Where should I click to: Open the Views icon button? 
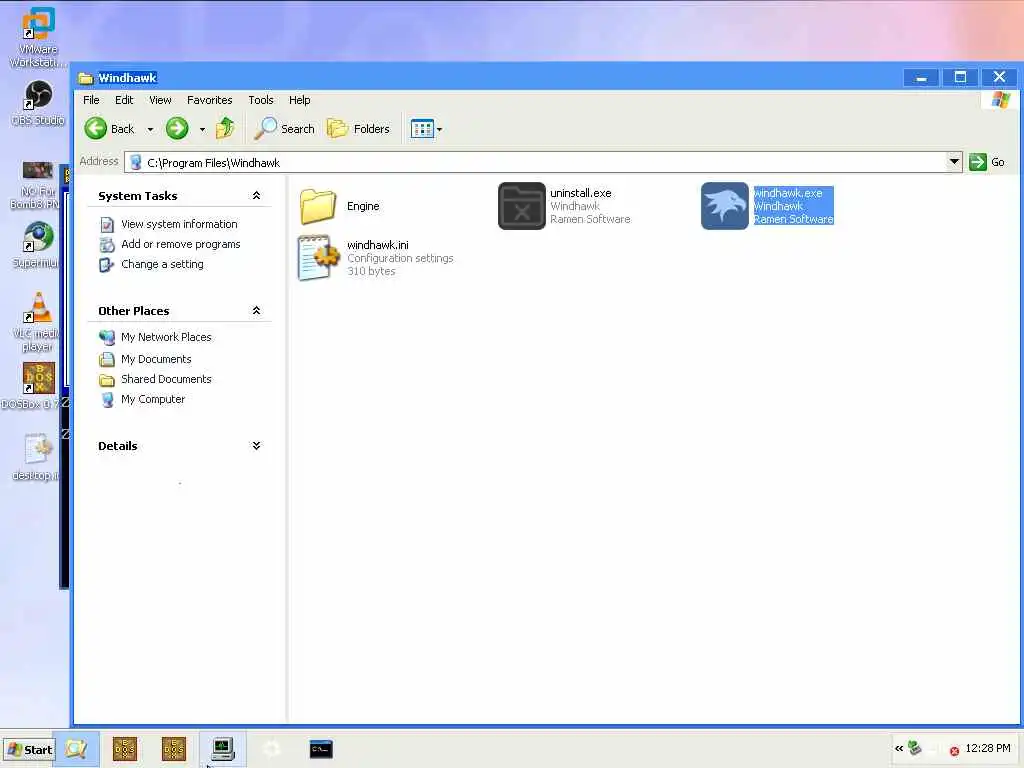pos(422,129)
